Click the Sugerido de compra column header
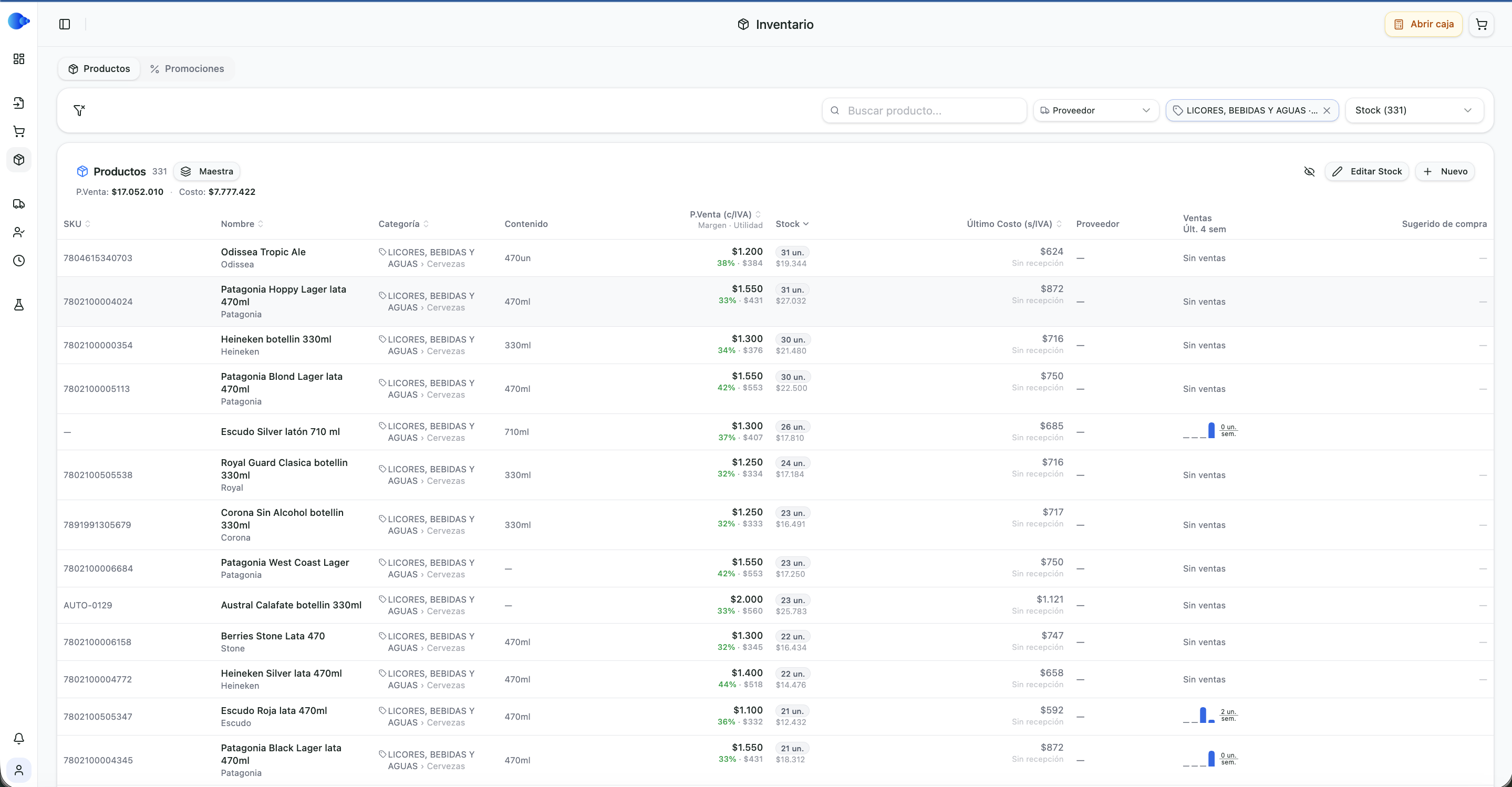Screen dimensions: 1512x787 click(x=1444, y=224)
